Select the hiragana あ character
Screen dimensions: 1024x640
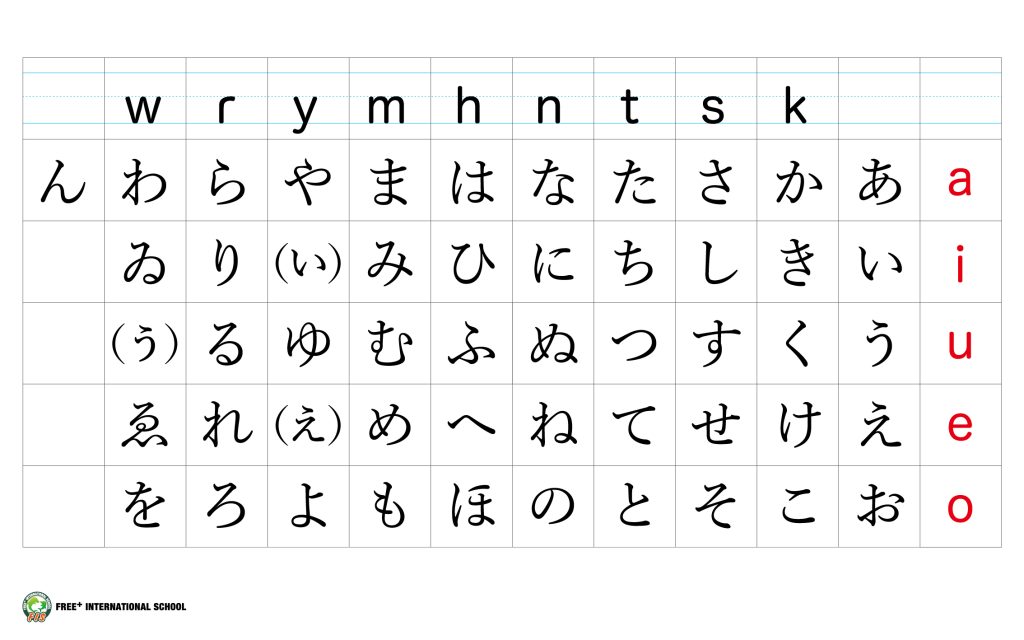tap(879, 183)
